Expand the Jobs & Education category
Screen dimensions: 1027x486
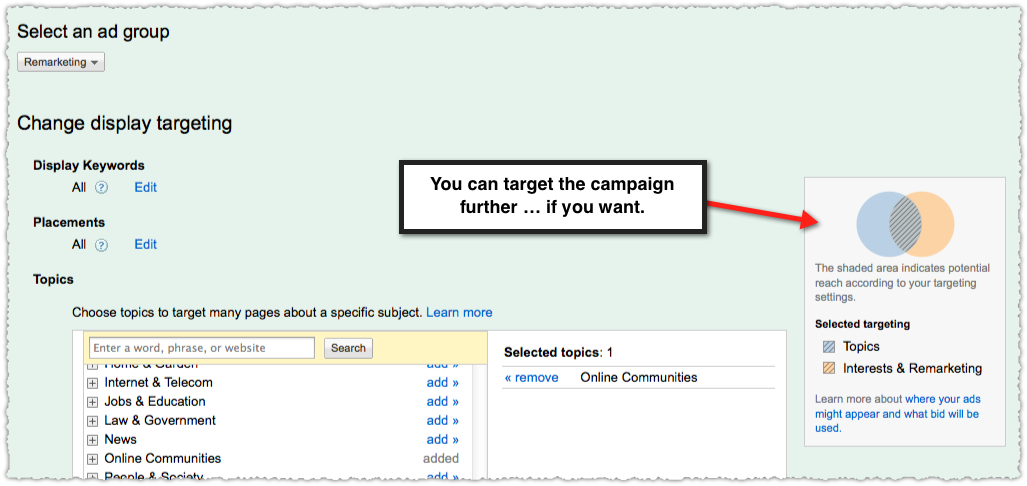click(x=92, y=402)
